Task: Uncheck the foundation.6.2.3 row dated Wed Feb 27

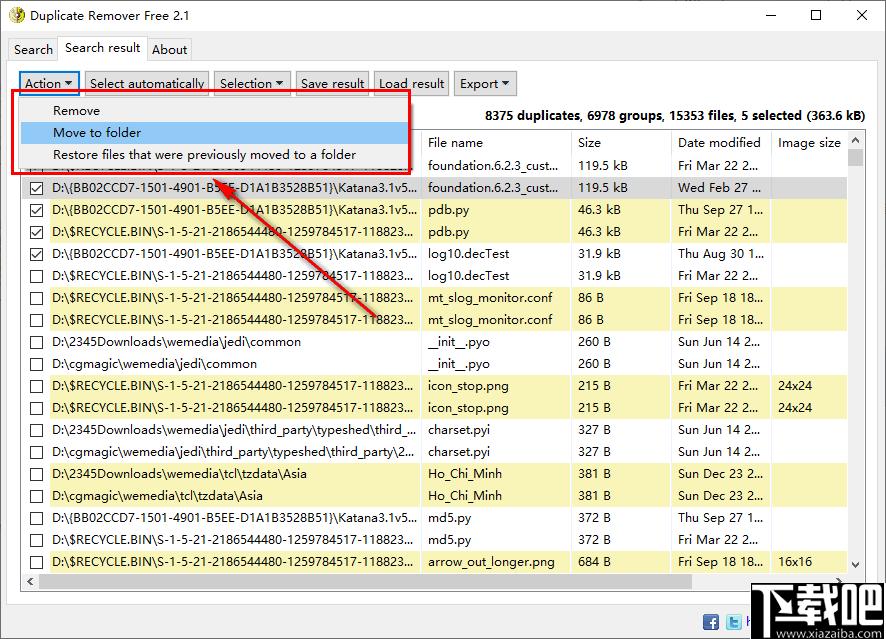Action: point(36,188)
